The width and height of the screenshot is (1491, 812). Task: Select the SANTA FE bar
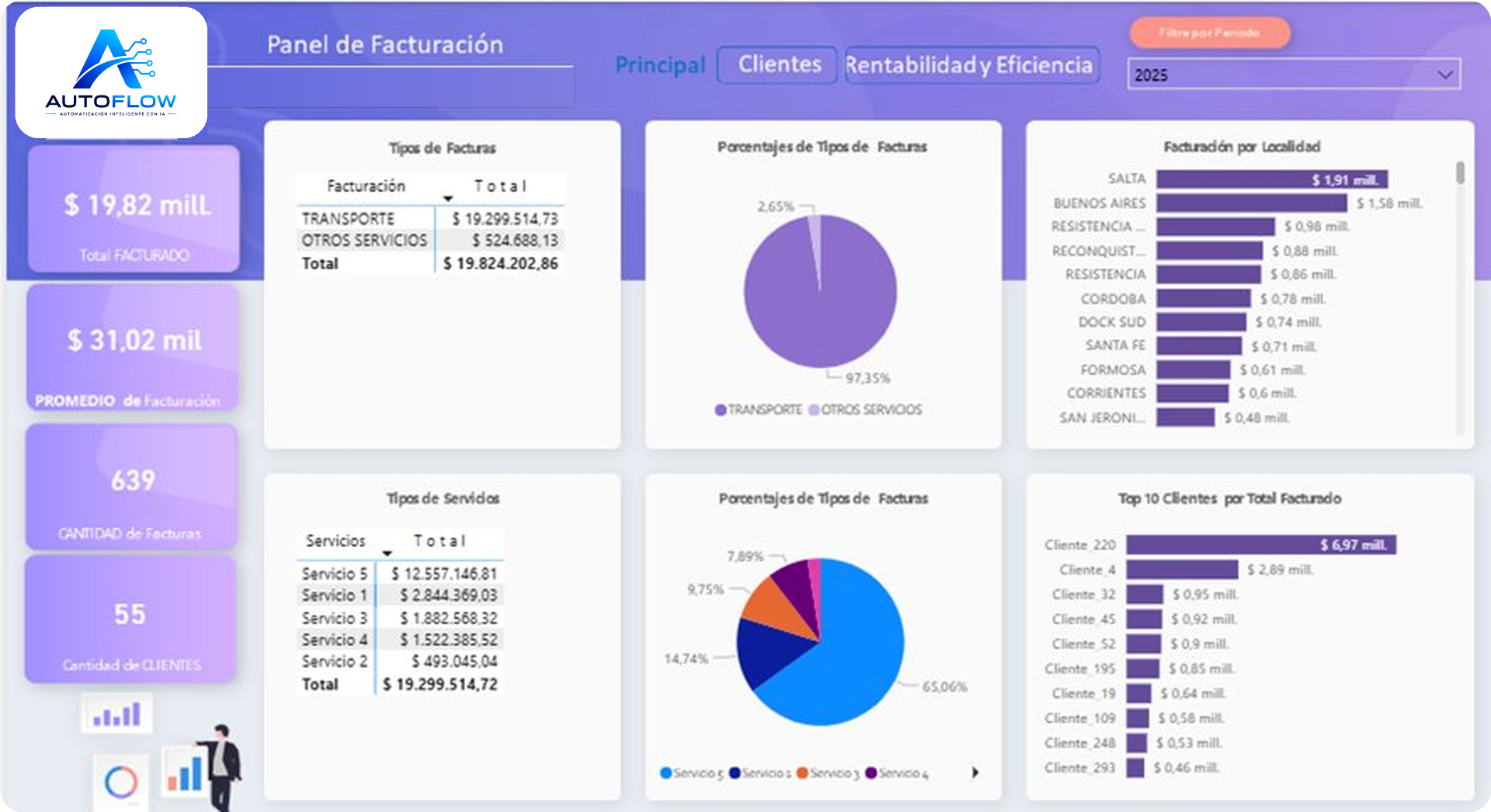pos(1199,346)
